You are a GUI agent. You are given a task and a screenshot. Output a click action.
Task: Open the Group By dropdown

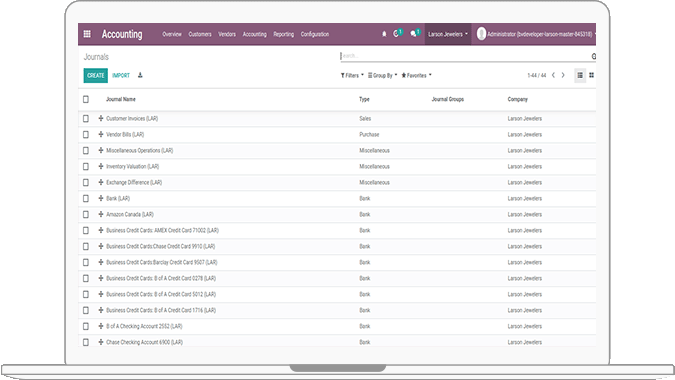[x=382, y=75]
